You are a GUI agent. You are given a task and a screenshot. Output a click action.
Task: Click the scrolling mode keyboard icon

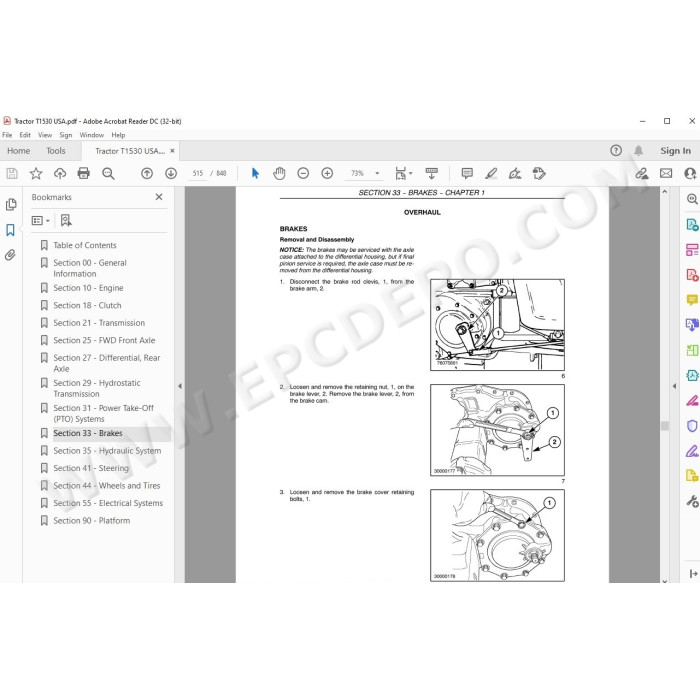pyautogui.click(x=432, y=173)
